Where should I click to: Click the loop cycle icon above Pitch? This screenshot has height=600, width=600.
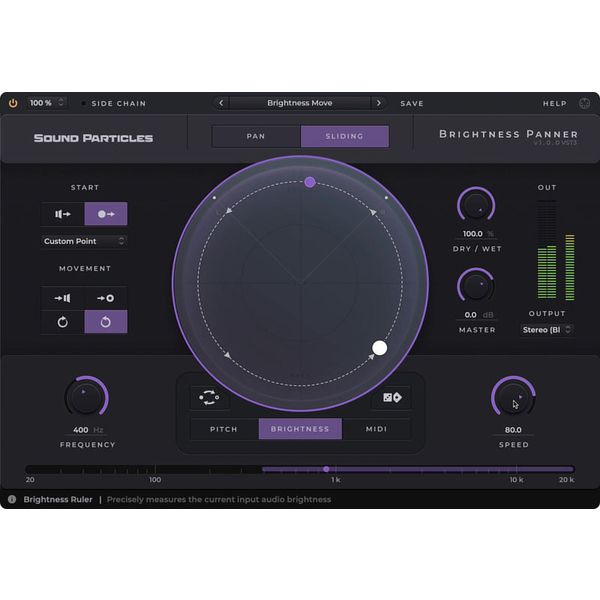209,398
